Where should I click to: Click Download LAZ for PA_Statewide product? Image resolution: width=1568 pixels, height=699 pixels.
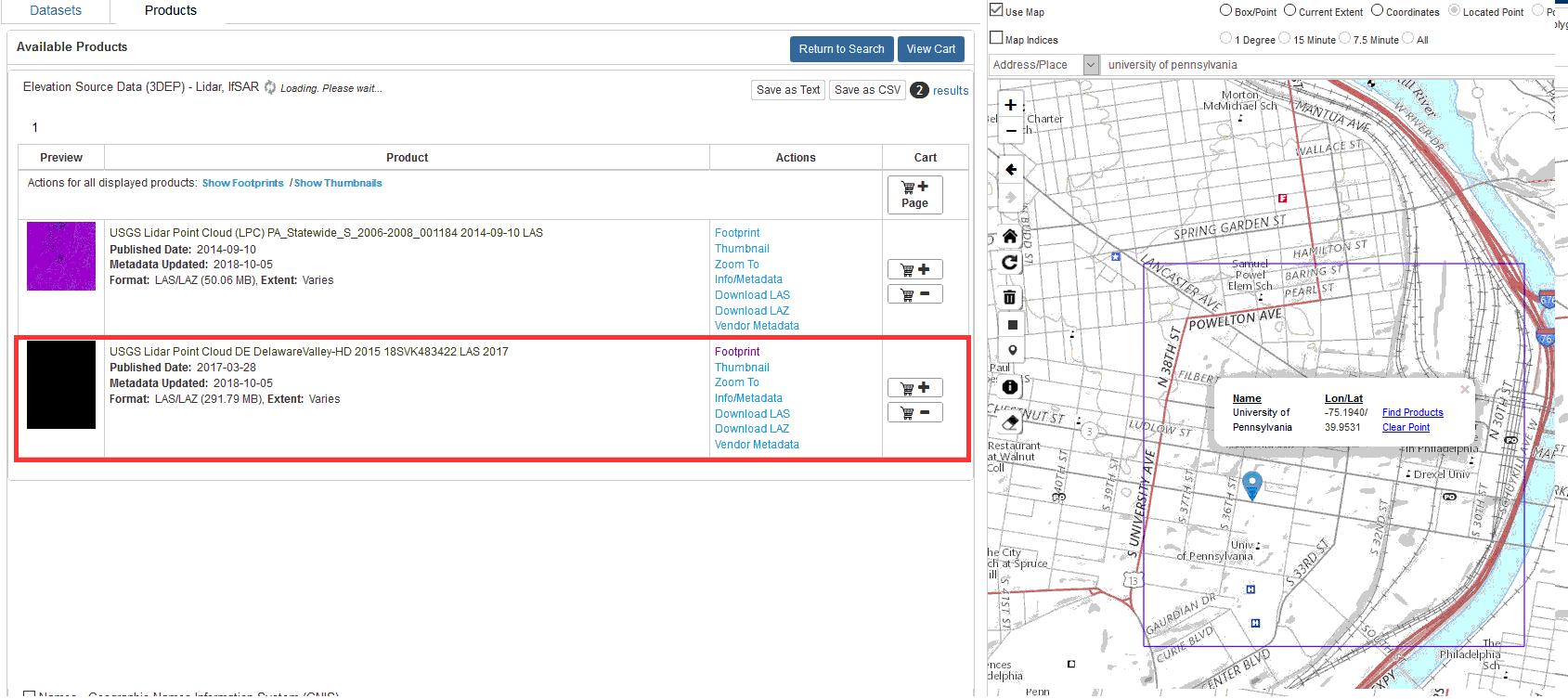[751, 311]
